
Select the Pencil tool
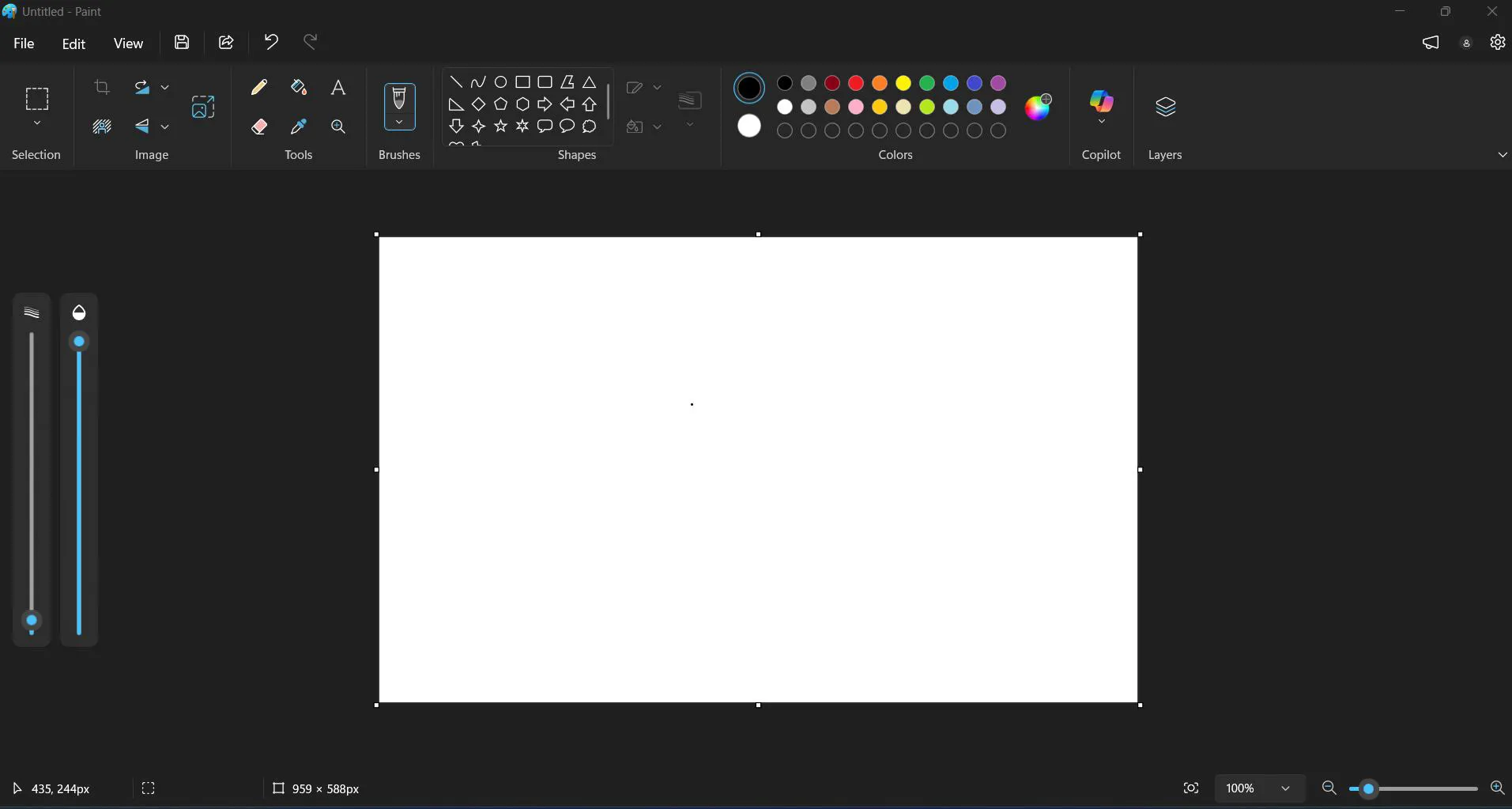(259, 87)
